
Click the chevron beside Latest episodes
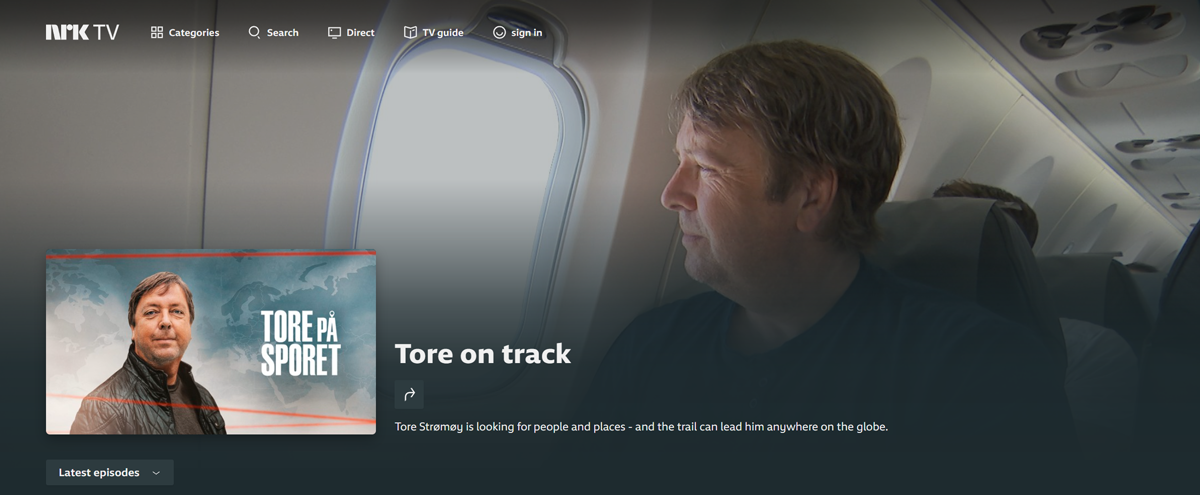click(156, 473)
